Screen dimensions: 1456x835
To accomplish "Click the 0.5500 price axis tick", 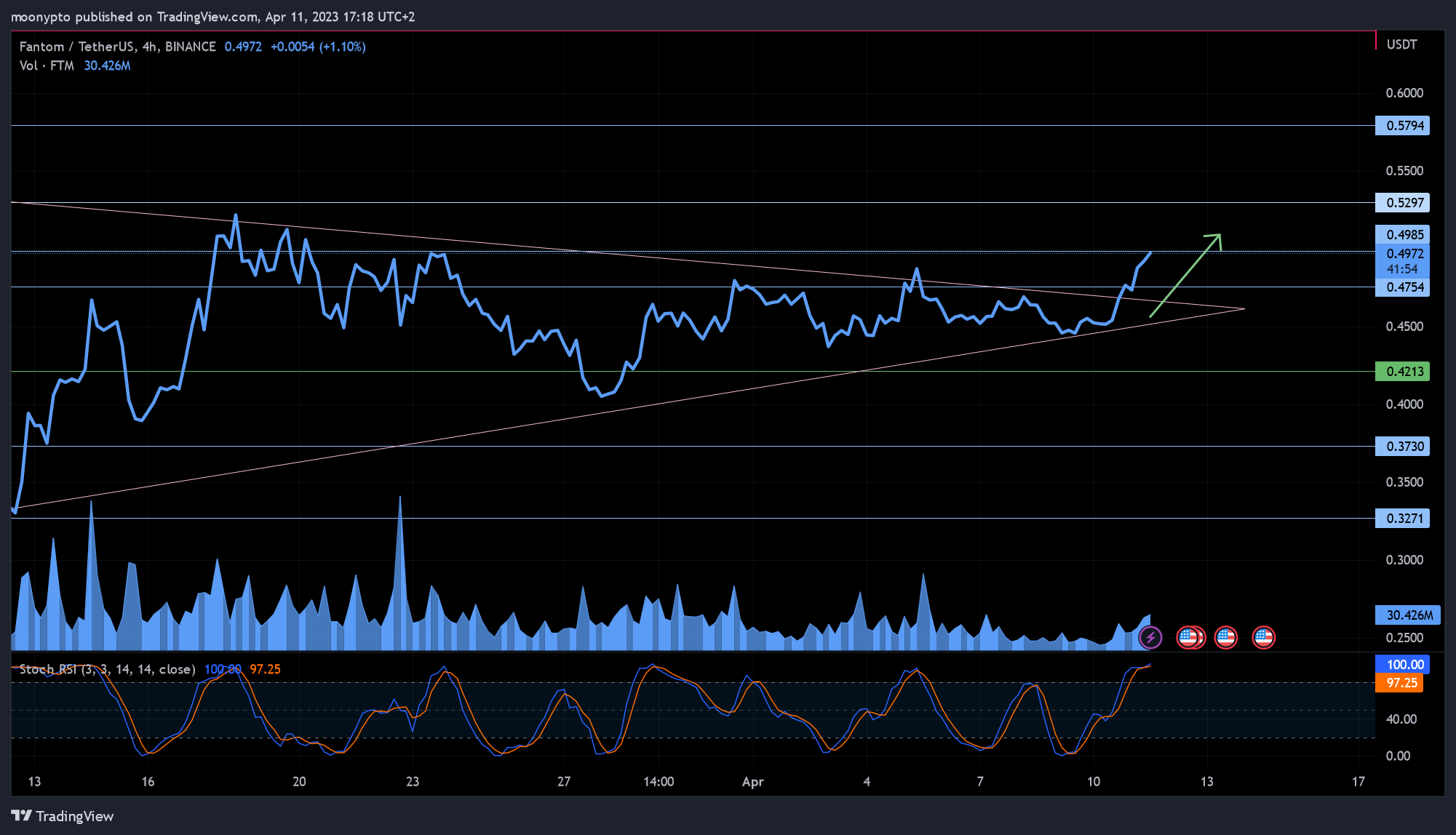I will tap(1404, 171).
